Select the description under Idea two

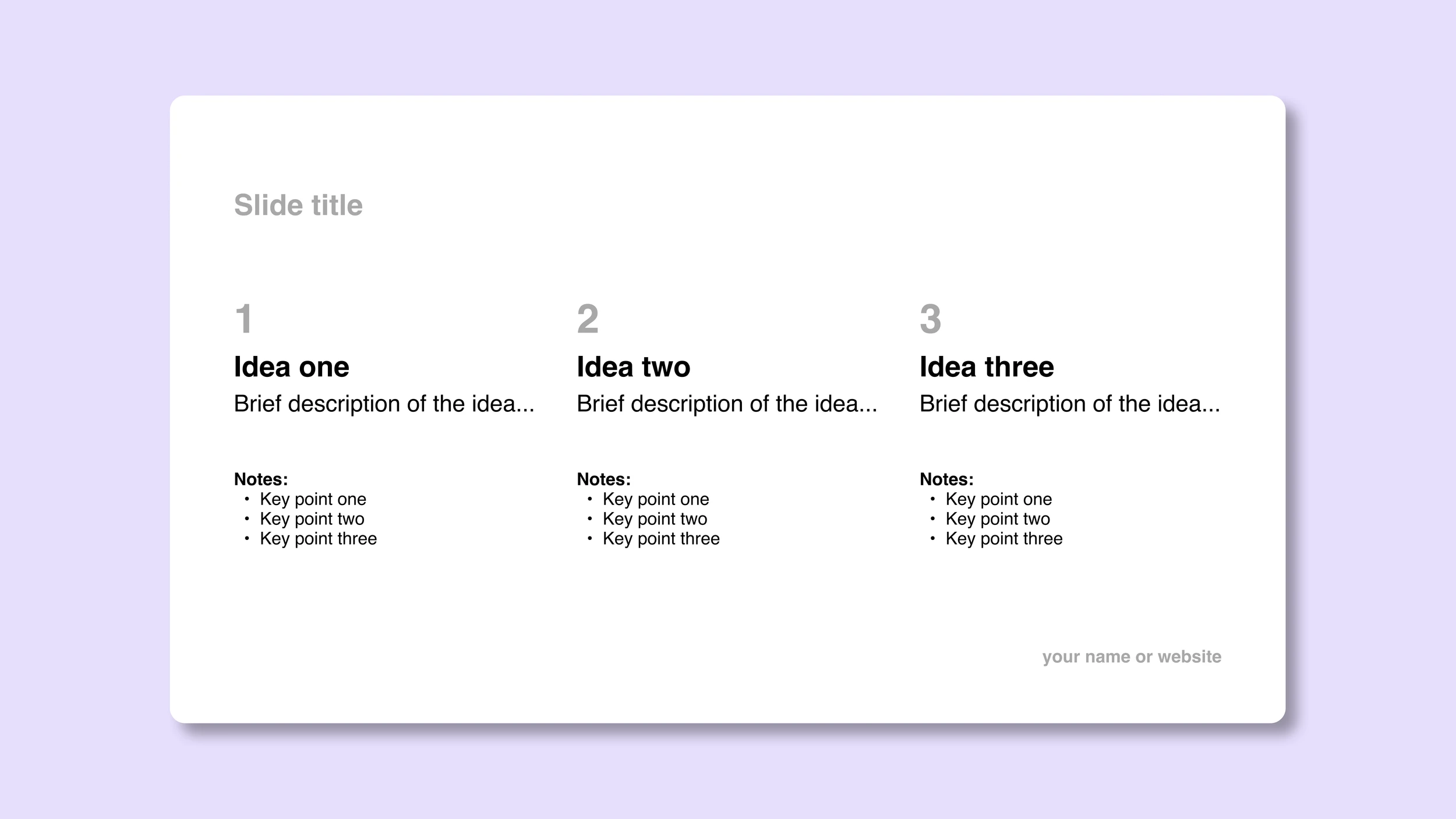[727, 404]
